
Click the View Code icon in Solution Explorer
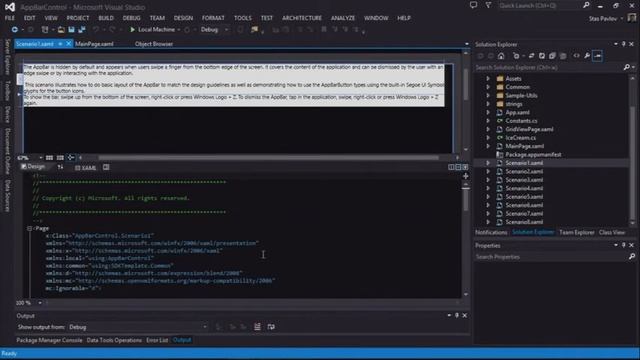[576, 56]
